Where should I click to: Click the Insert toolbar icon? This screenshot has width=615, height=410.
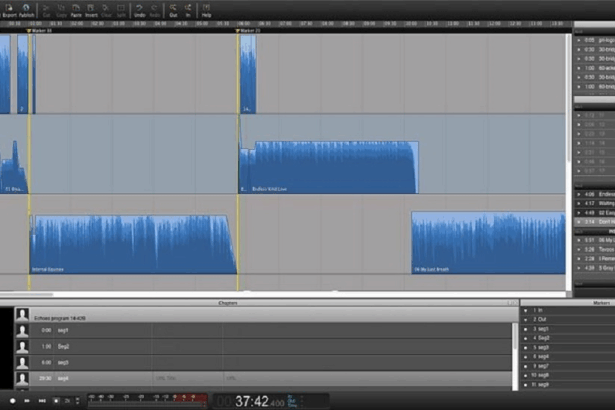pos(92,12)
